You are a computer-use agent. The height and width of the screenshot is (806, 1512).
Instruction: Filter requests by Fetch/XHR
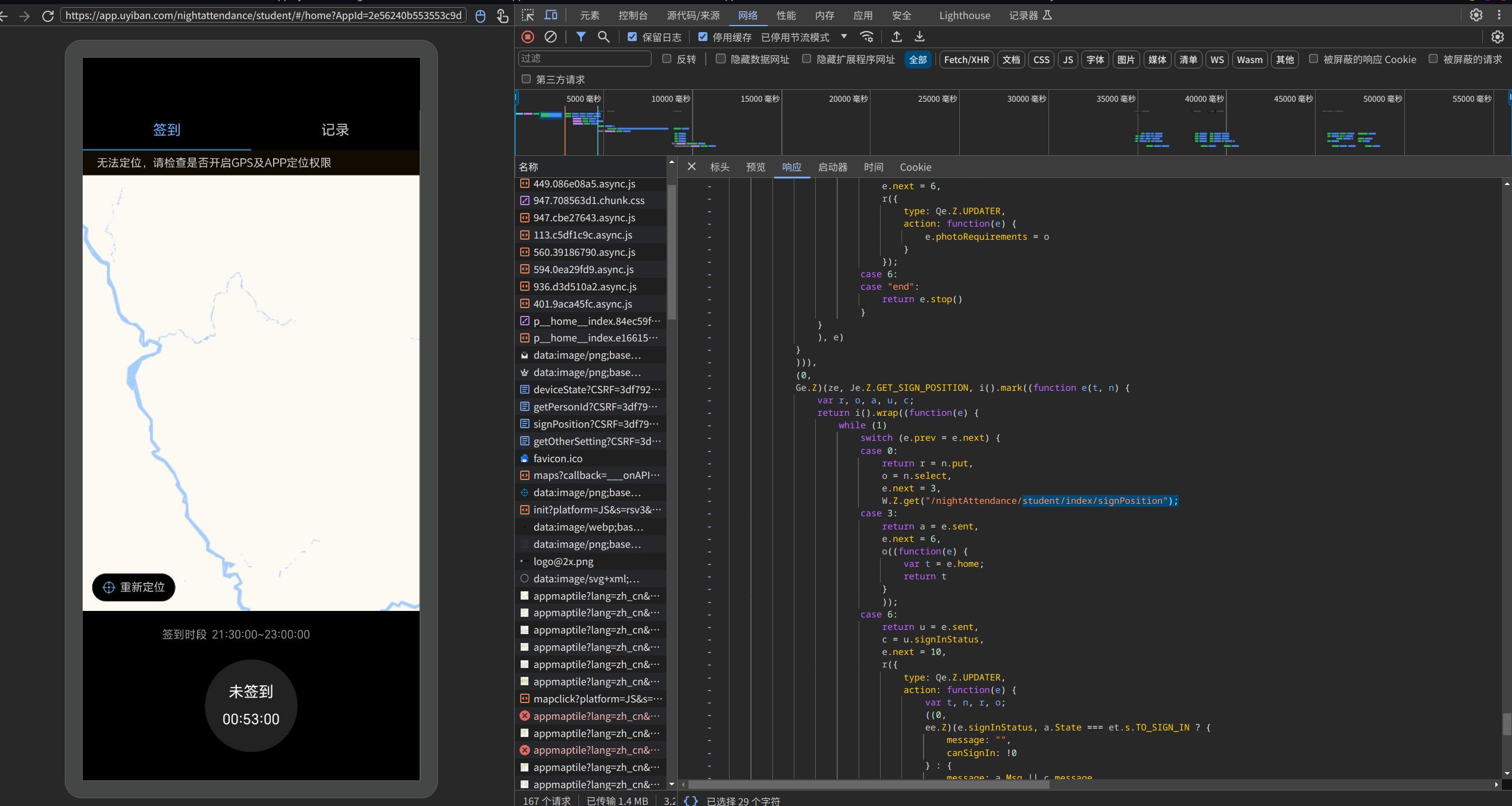pos(966,59)
